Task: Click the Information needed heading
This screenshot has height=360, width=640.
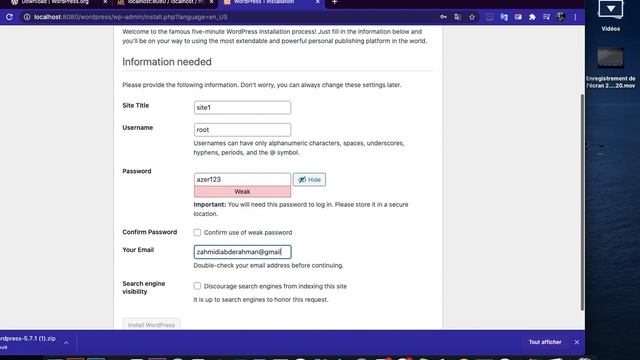Action: (167, 62)
